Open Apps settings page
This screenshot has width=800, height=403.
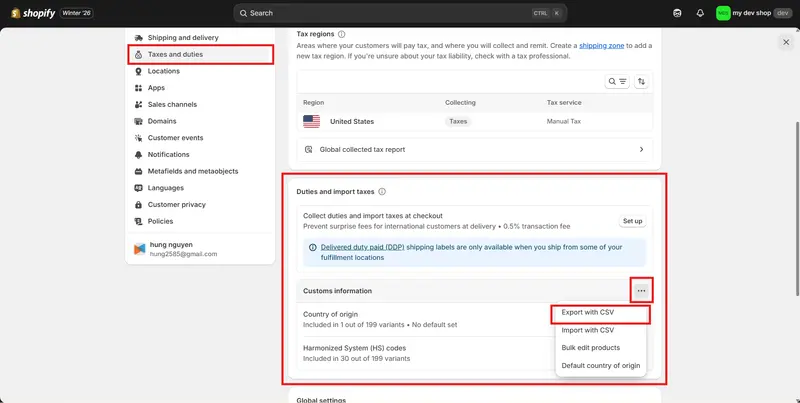tap(200, 88)
